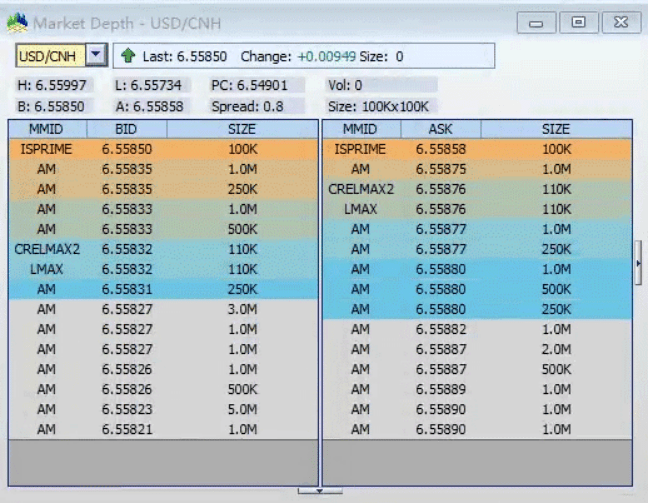Click the B: 6.55850 bid value
Screen dimensions: 648x503
coord(51,107)
